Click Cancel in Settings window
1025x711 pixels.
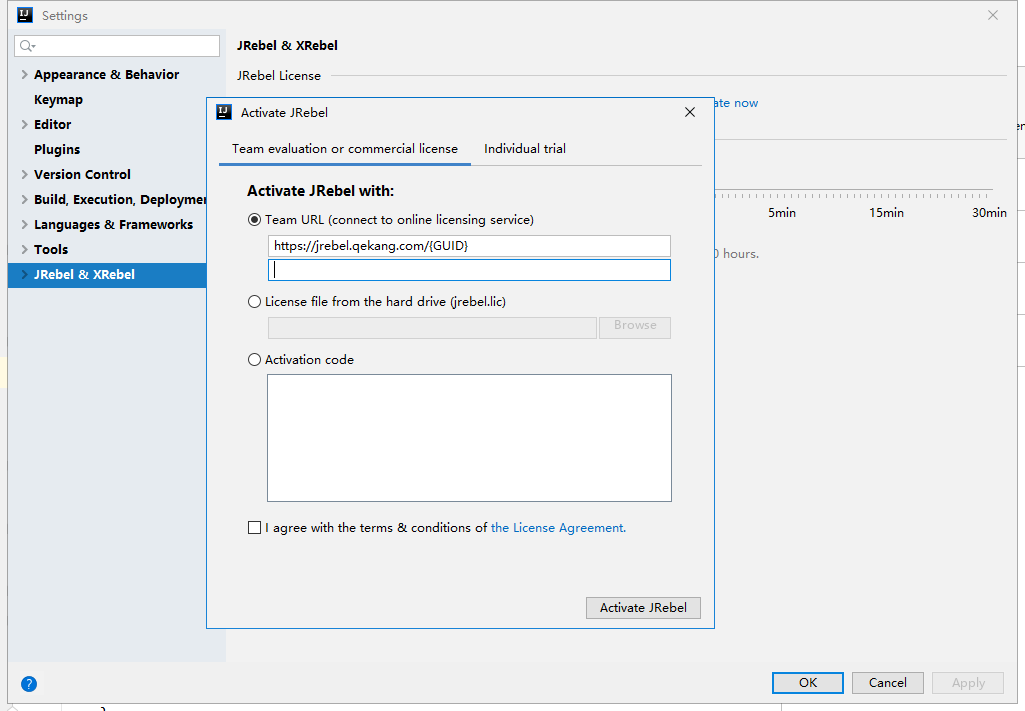(888, 683)
